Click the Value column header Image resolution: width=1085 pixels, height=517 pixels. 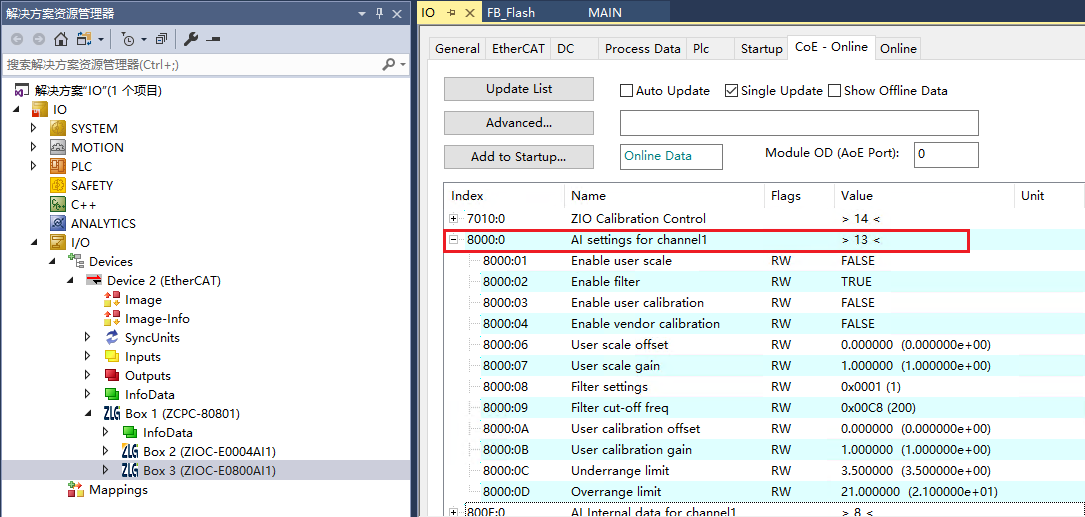point(924,196)
